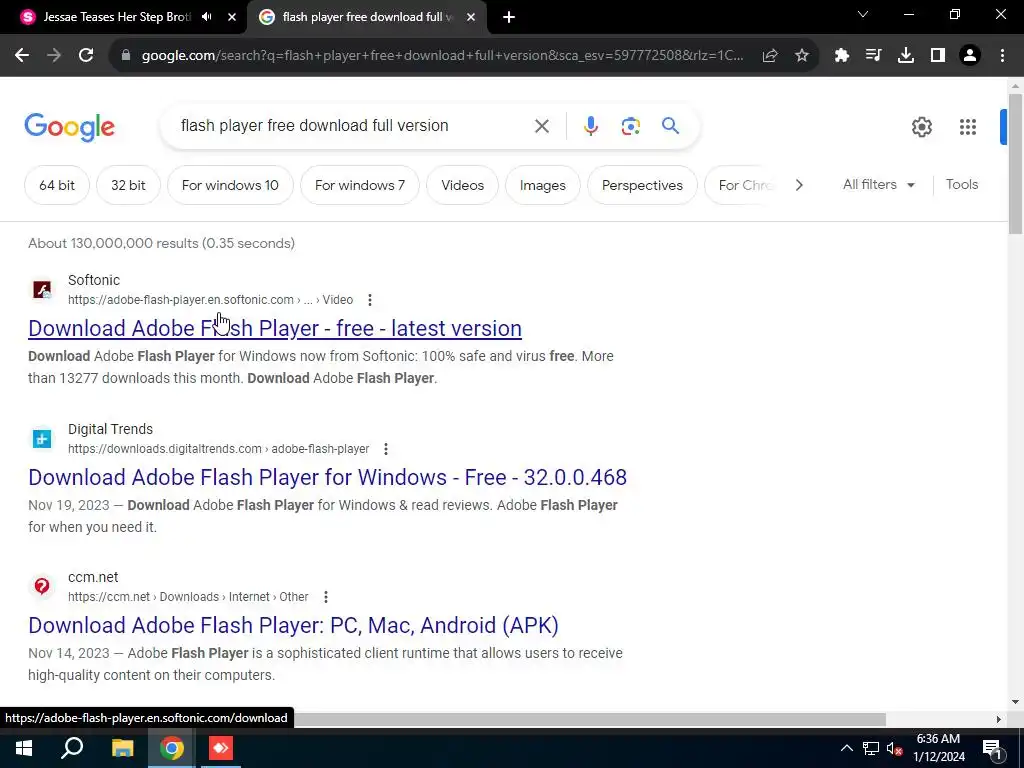
Task: Open the tab search chevron in title bar
Action: (863, 14)
